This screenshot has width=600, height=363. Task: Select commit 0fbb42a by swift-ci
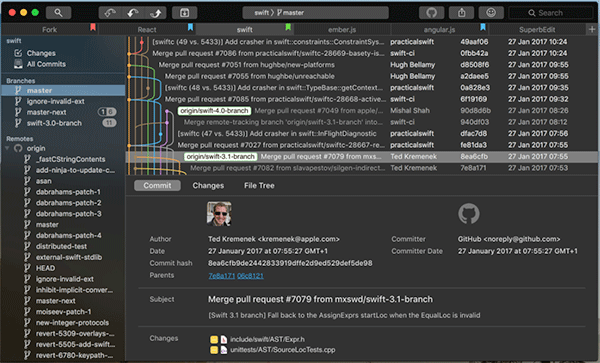point(362,53)
